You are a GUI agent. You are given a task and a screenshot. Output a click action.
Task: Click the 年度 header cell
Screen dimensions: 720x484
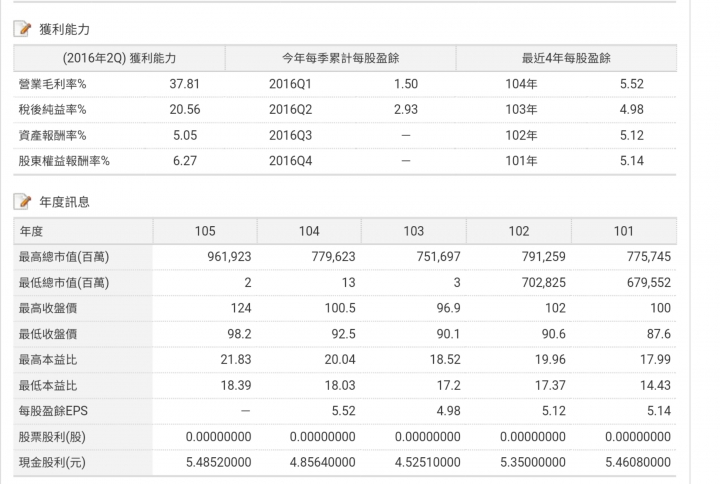(83, 231)
